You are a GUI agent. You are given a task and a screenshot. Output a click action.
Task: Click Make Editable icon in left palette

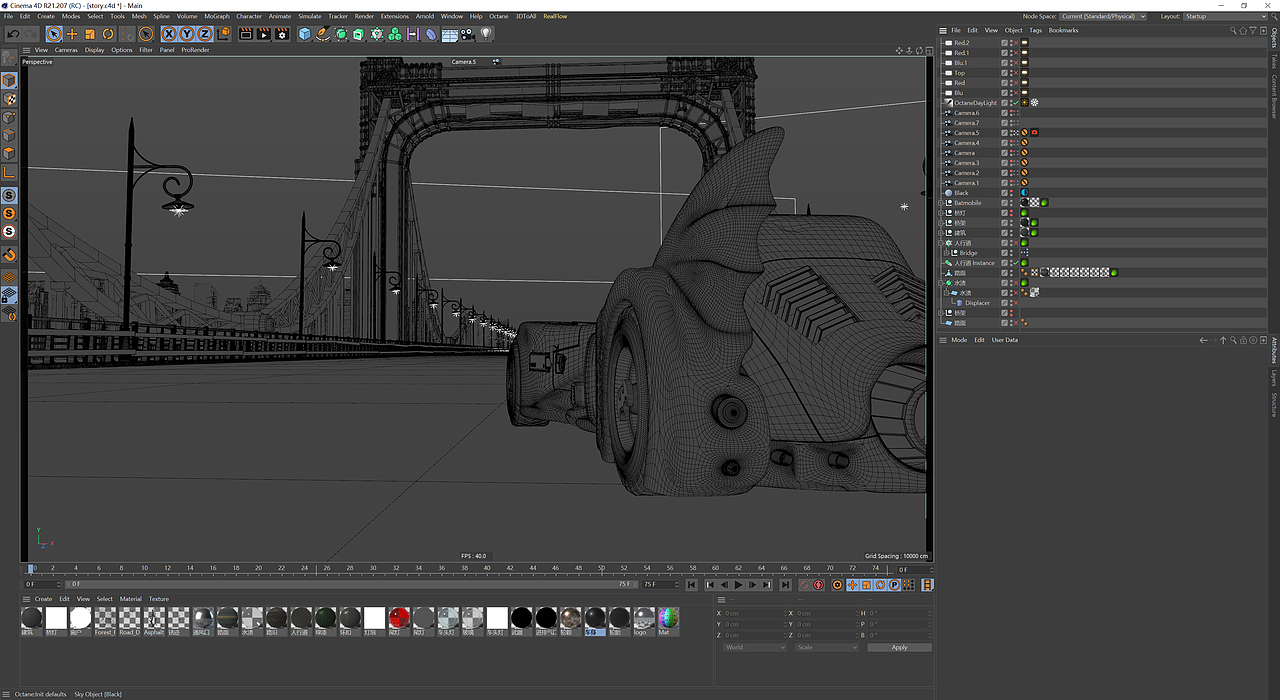(x=9, y=58)
